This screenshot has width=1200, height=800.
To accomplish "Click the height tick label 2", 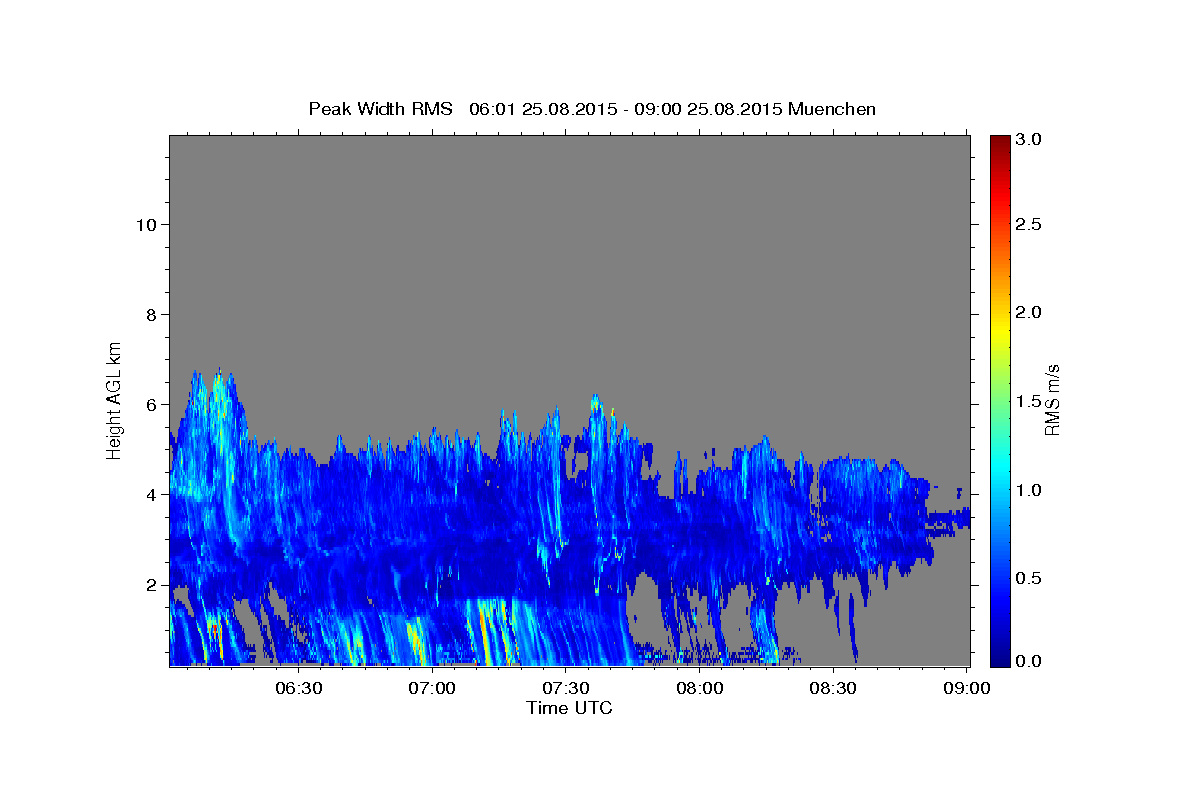I will coord(154,585).
